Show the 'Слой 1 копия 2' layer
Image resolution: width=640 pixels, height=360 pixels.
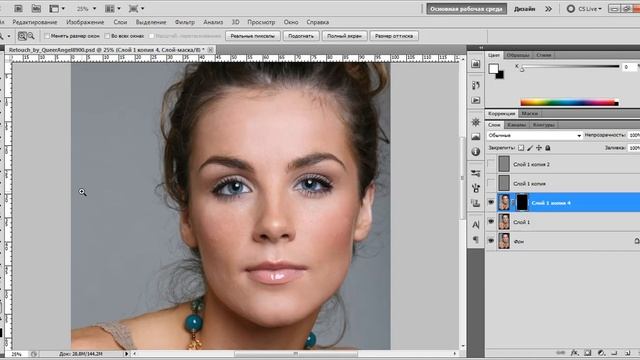click(491, 164)
